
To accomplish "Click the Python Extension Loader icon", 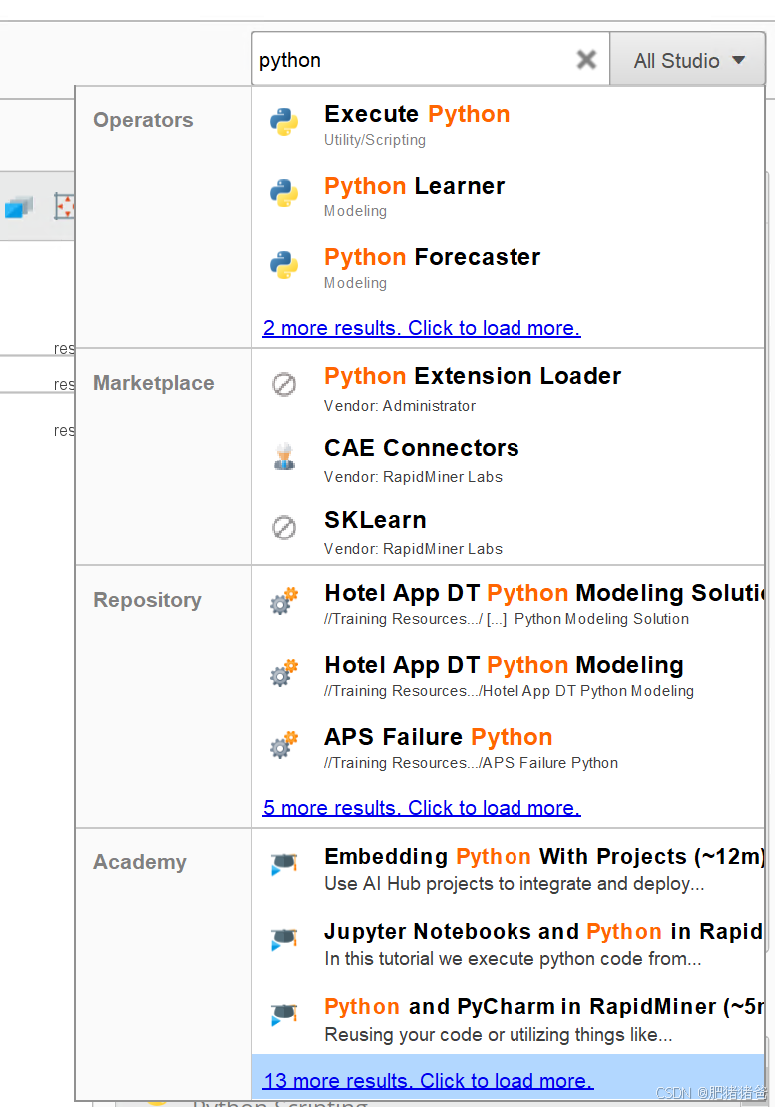I will [x=286, y=386].
